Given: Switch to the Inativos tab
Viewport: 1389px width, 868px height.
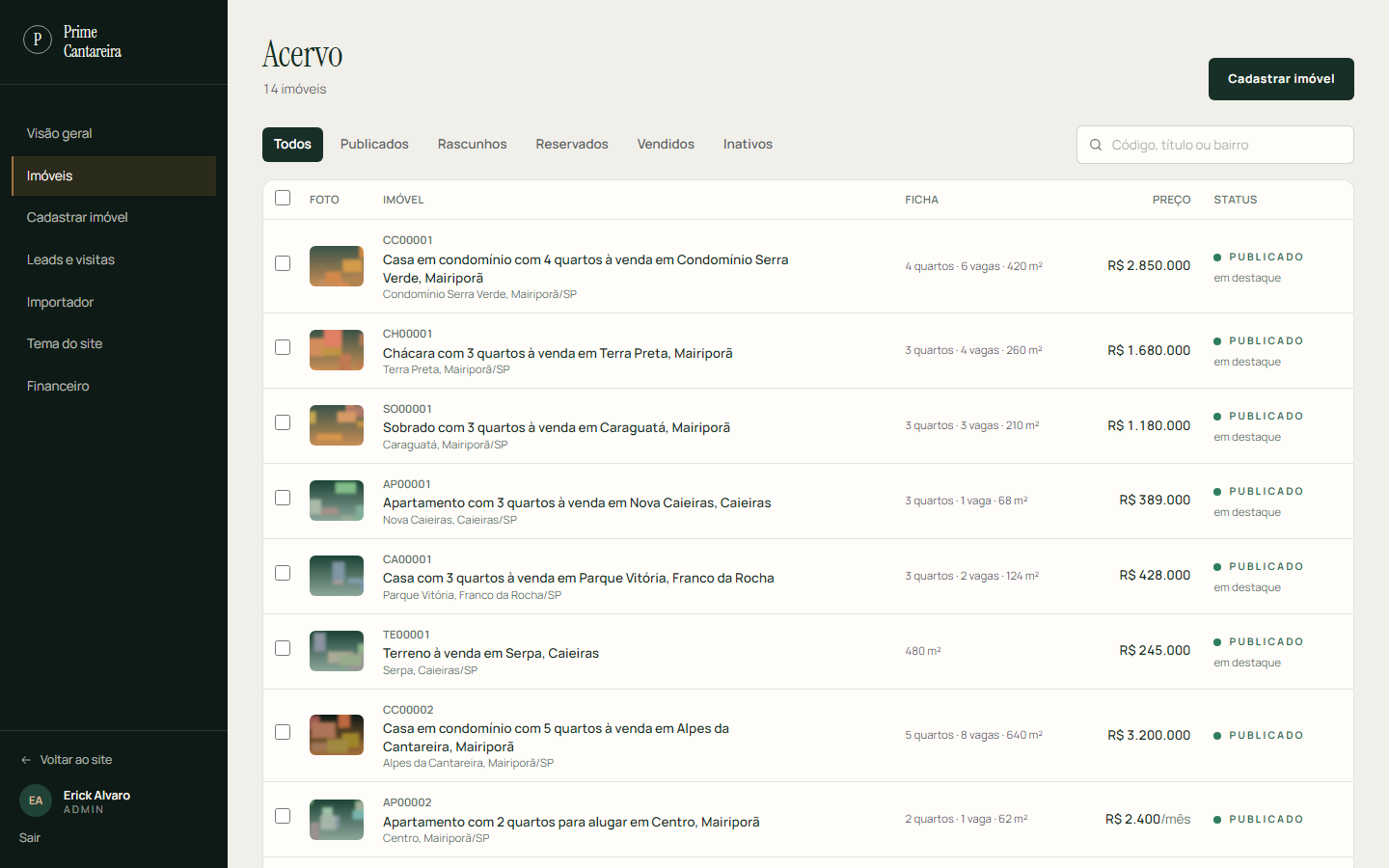Looking at the screenshot, I should (748, 145).
